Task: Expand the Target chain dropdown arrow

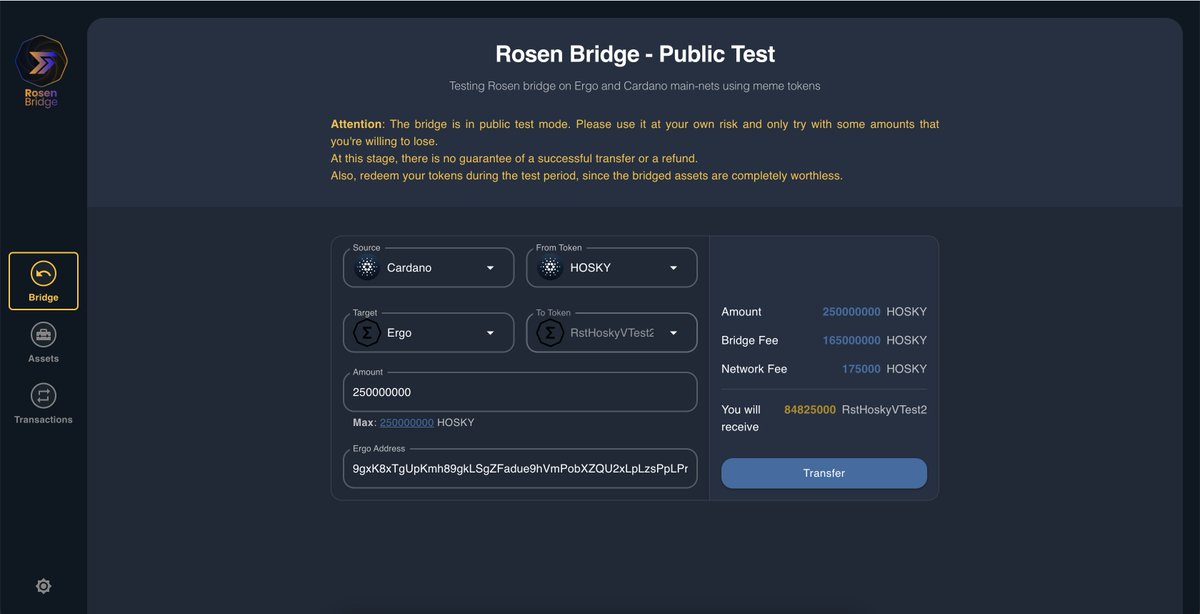Action: tap(490, 333)
